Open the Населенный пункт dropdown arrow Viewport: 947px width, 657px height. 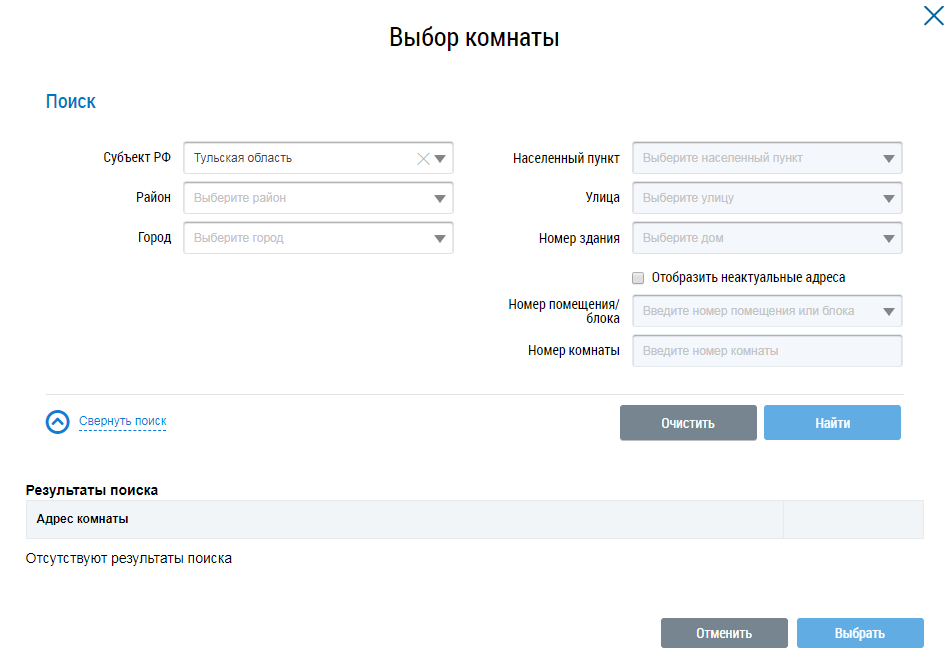(x=889, y=158)
